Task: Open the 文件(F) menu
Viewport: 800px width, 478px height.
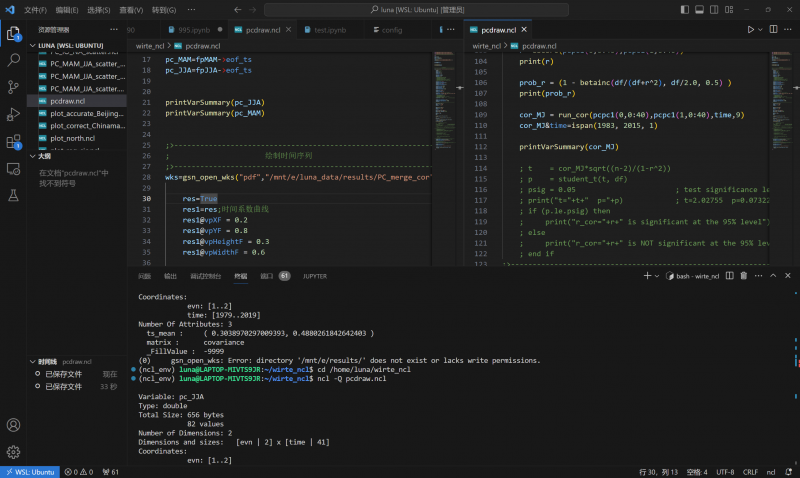Action: [x=35, y=8]
